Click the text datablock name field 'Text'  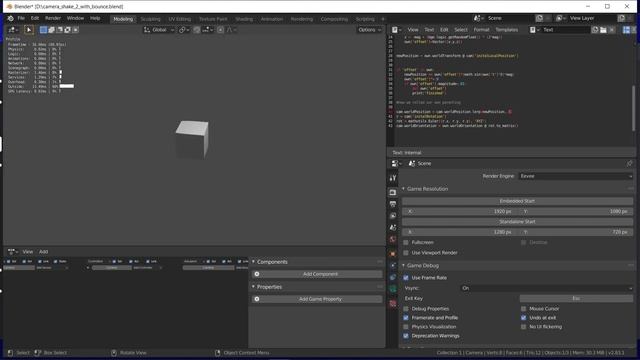tap(565, 30)
